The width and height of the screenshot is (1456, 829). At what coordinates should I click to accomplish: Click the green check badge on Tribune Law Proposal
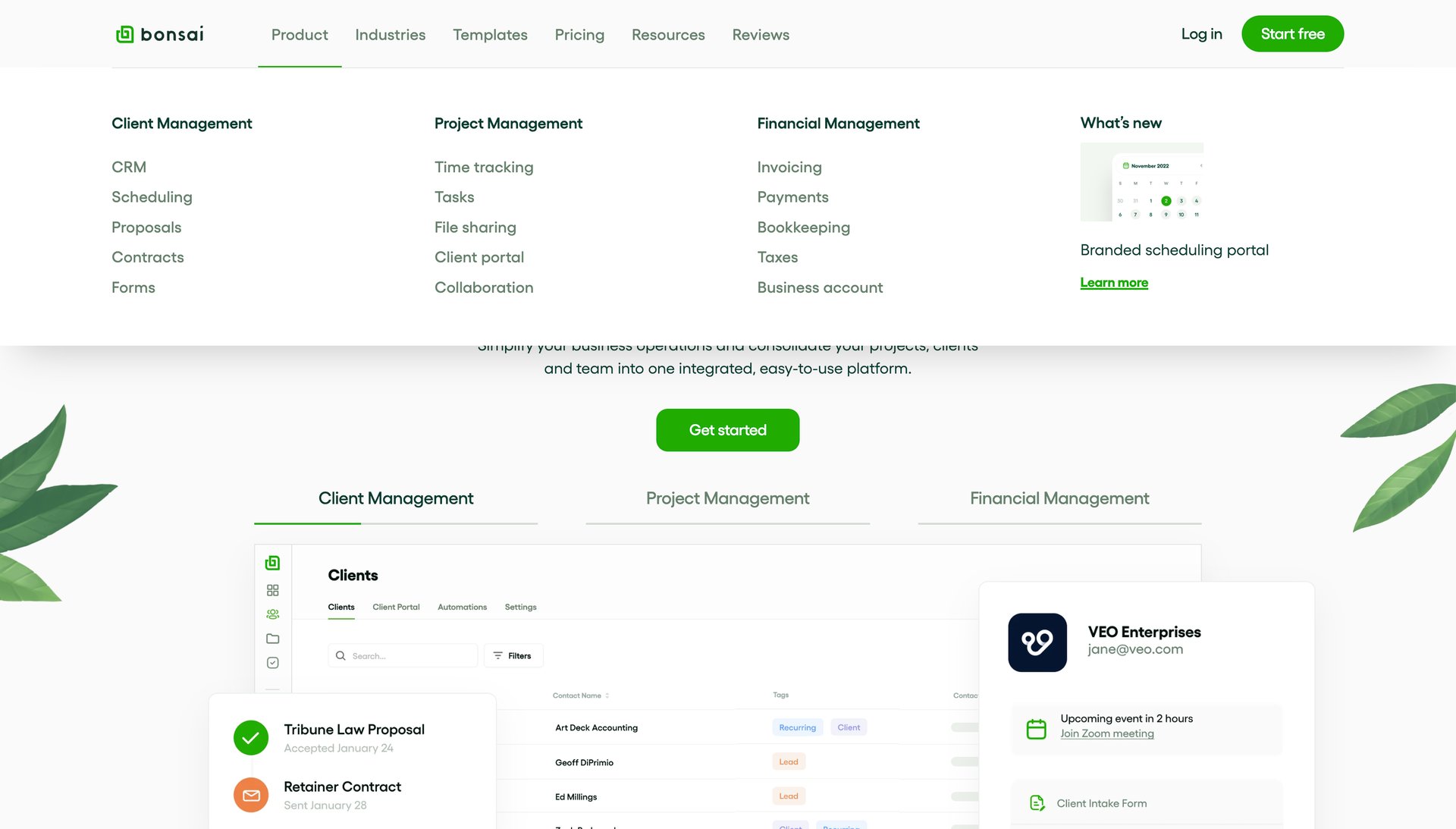(251, 737)
